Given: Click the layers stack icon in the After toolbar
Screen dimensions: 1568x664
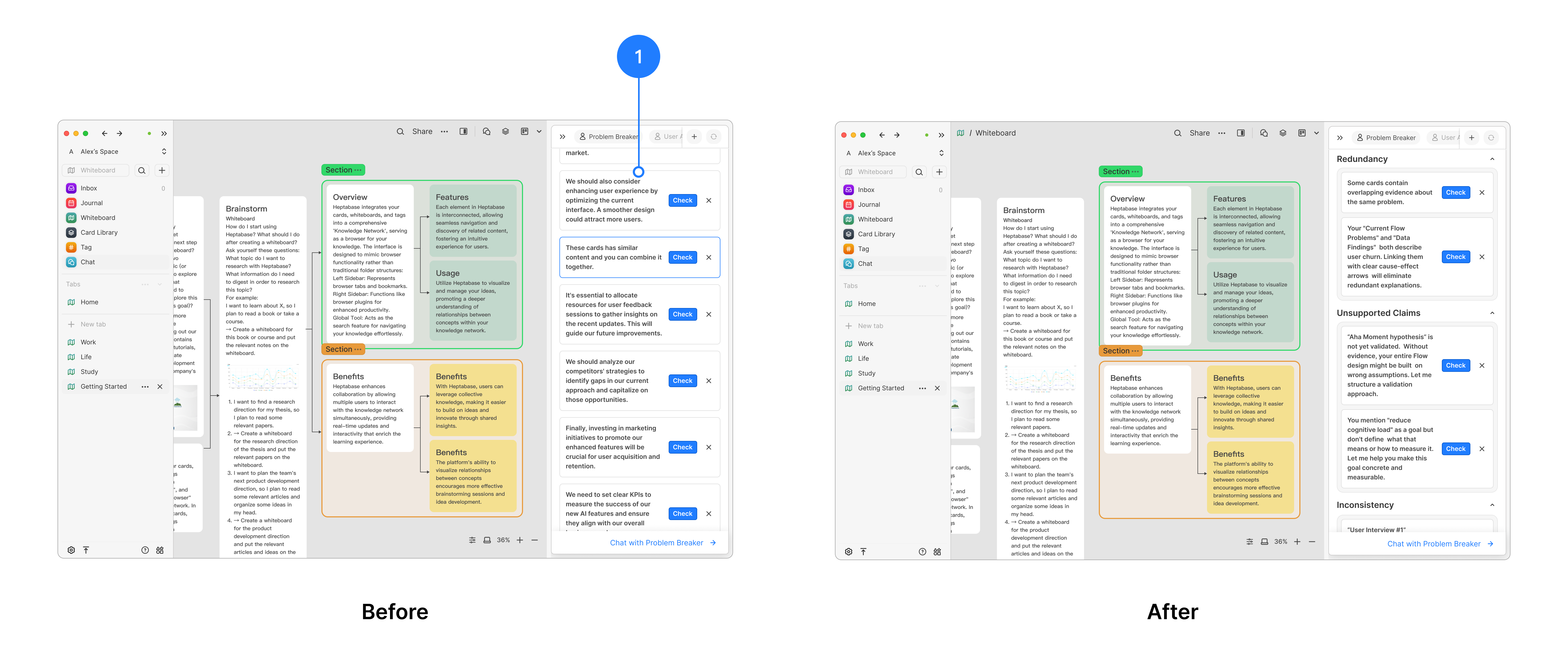Looking at the screenshot, I should click(x=1282, y=133).
